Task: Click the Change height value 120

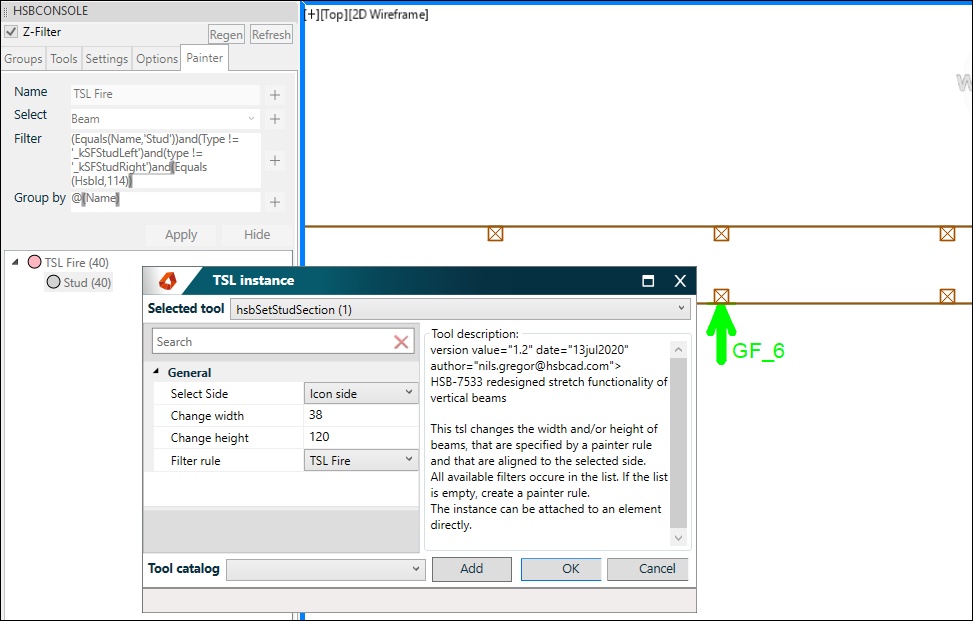Action: pos(361,437)
